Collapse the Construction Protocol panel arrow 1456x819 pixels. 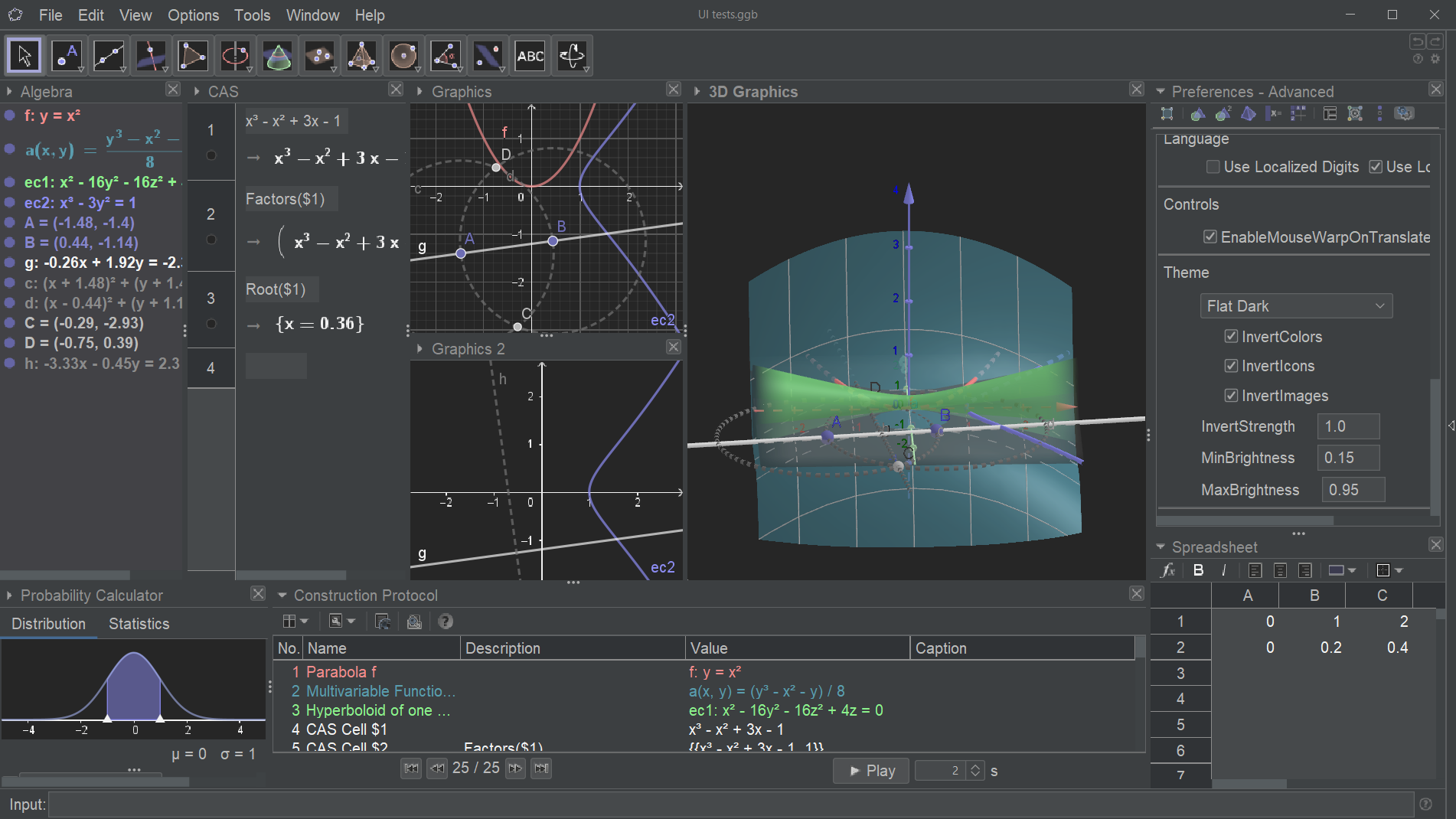tap(282, 595)
